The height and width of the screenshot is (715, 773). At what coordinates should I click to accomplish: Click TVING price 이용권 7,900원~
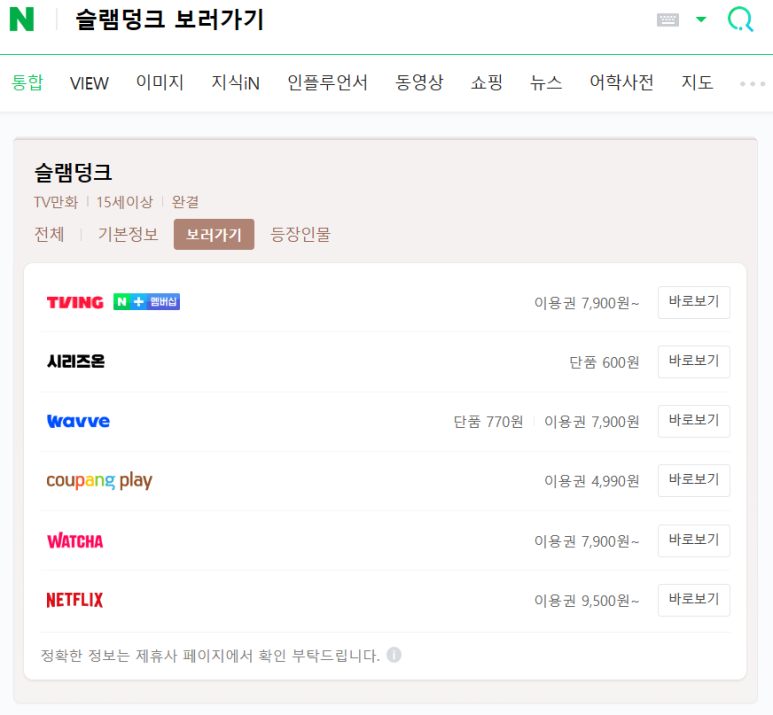[x=587, y=303]
